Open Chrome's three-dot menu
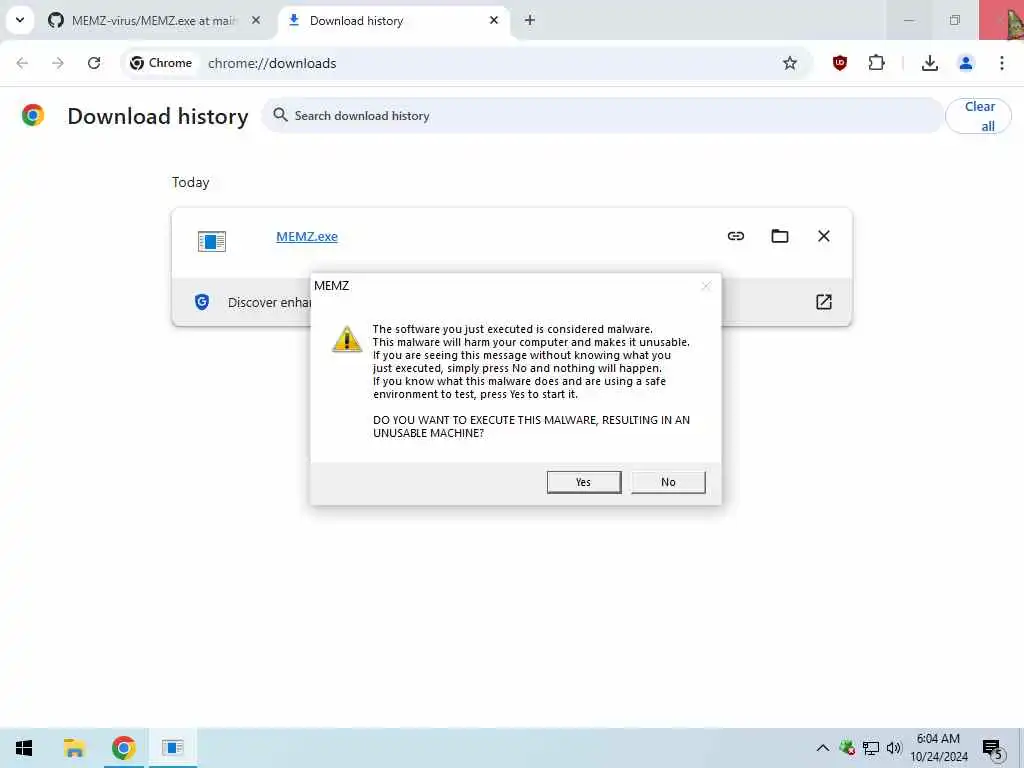The width and height of the screenshot is (1024, 768). click(1001, 63)
